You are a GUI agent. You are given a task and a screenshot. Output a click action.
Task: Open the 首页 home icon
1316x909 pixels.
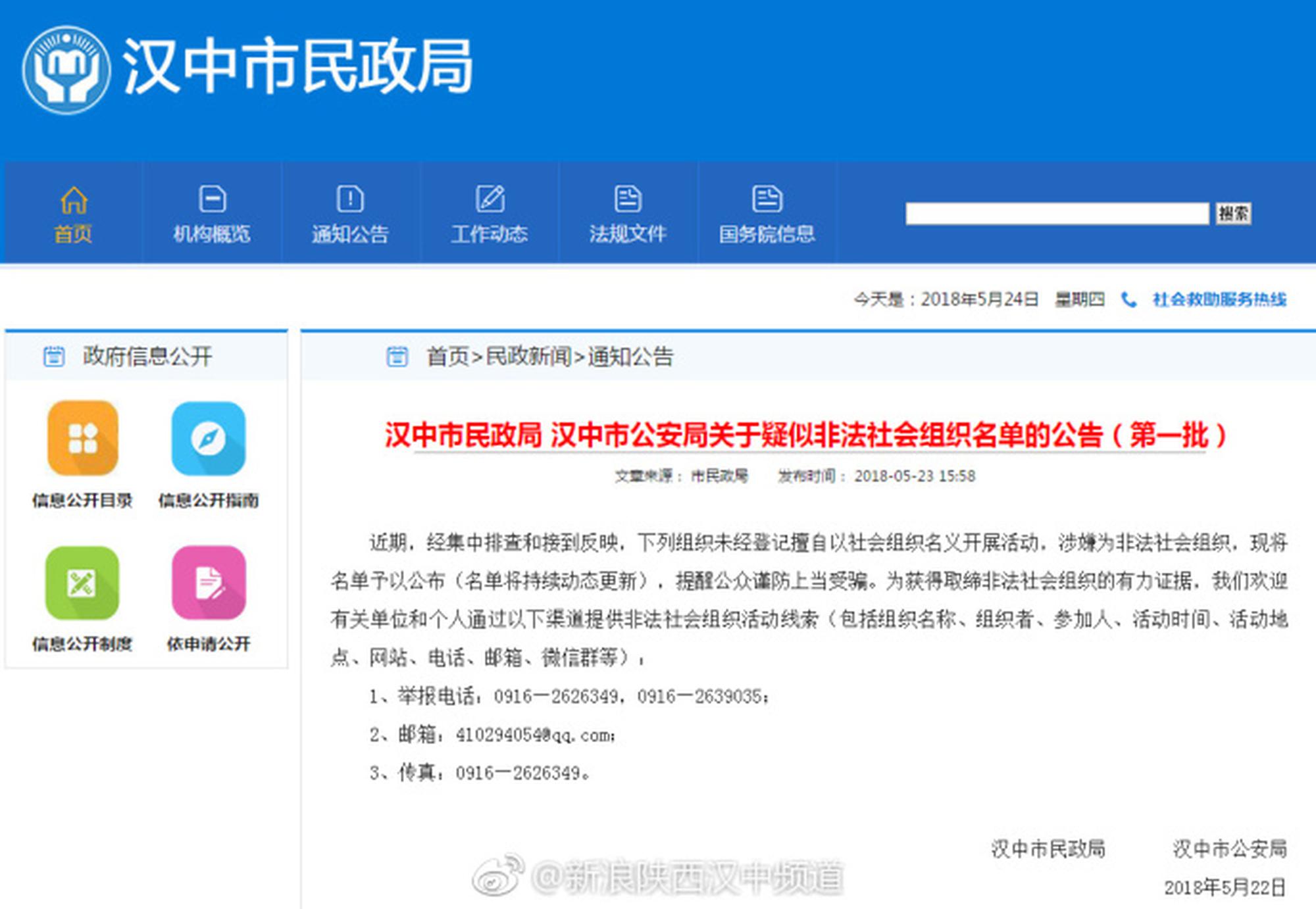[73, 201]
